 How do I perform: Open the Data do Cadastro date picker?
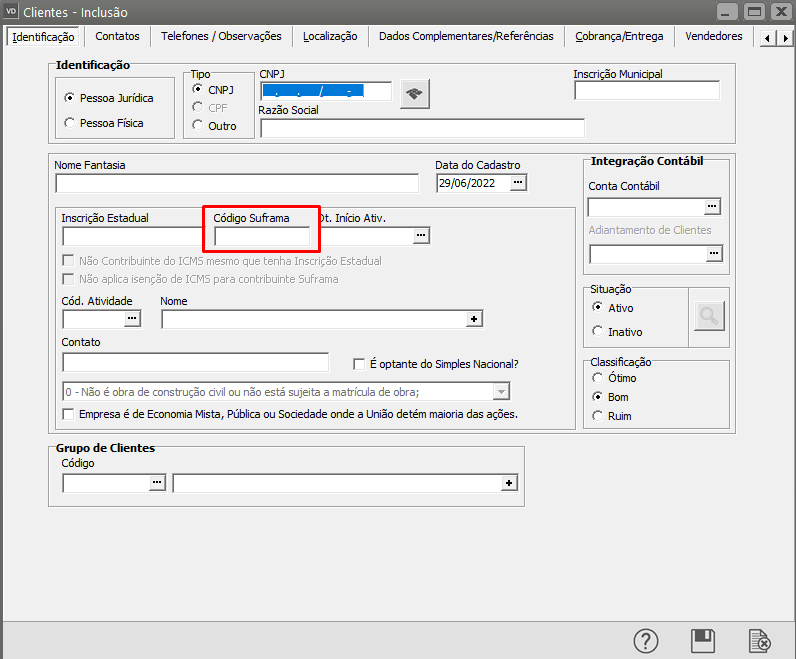517,183
